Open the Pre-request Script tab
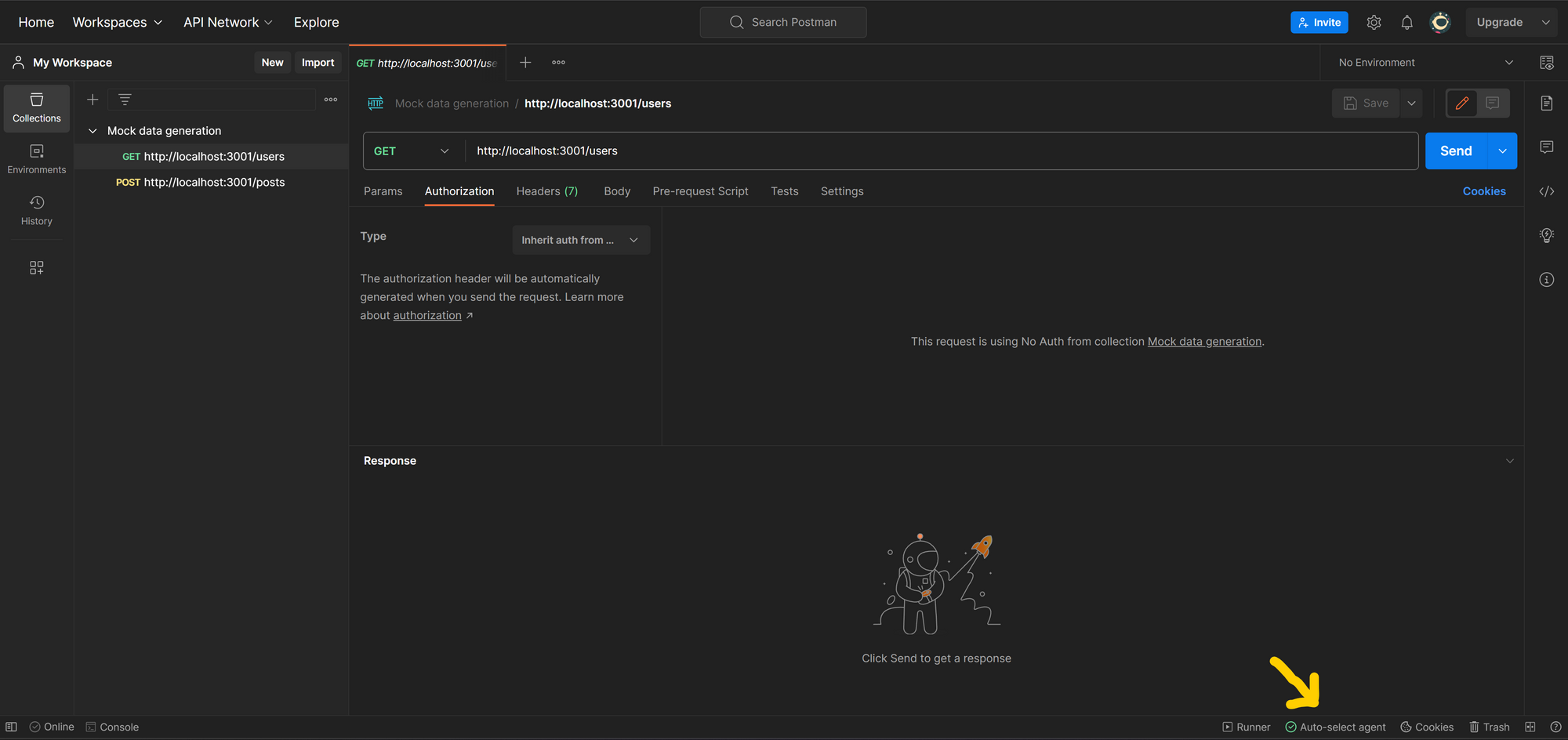Image resolution: width=1568 pixels, height=740 pixels. click(x=700, y=191)
